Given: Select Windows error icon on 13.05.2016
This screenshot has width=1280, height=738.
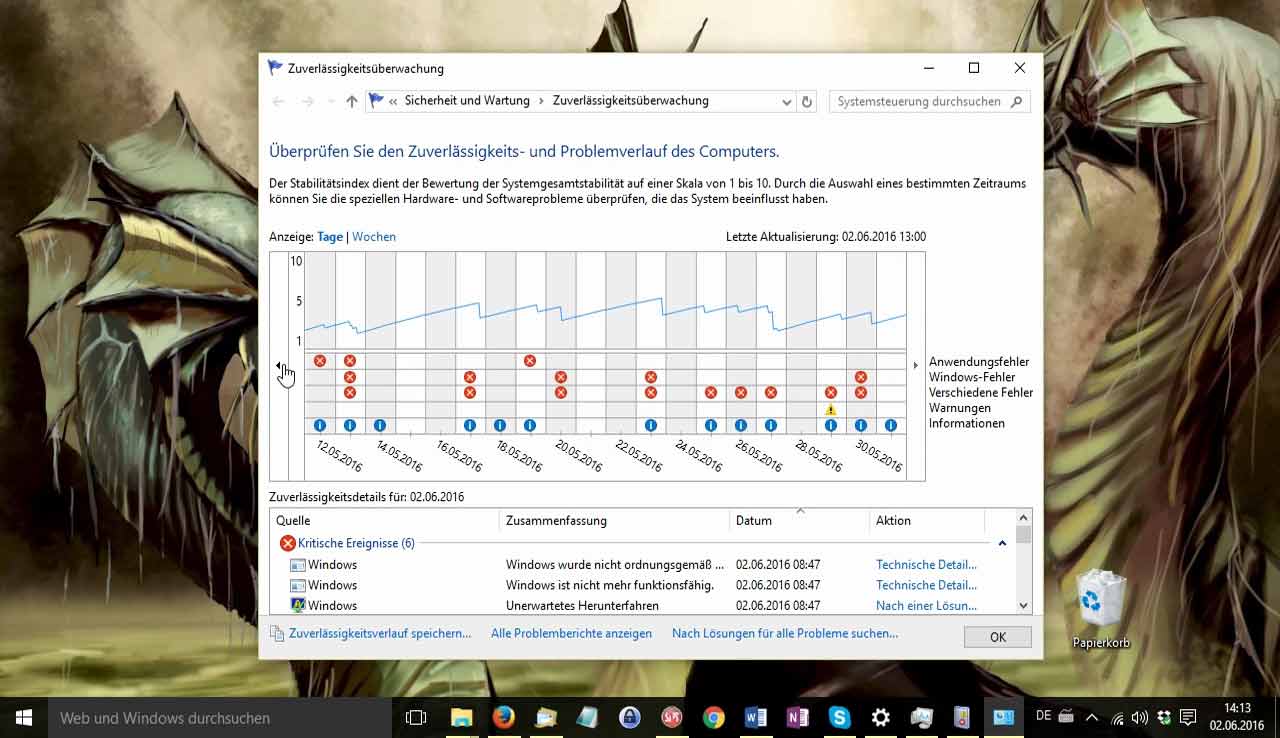Looking at the screenshot, I should click(350, 377).
